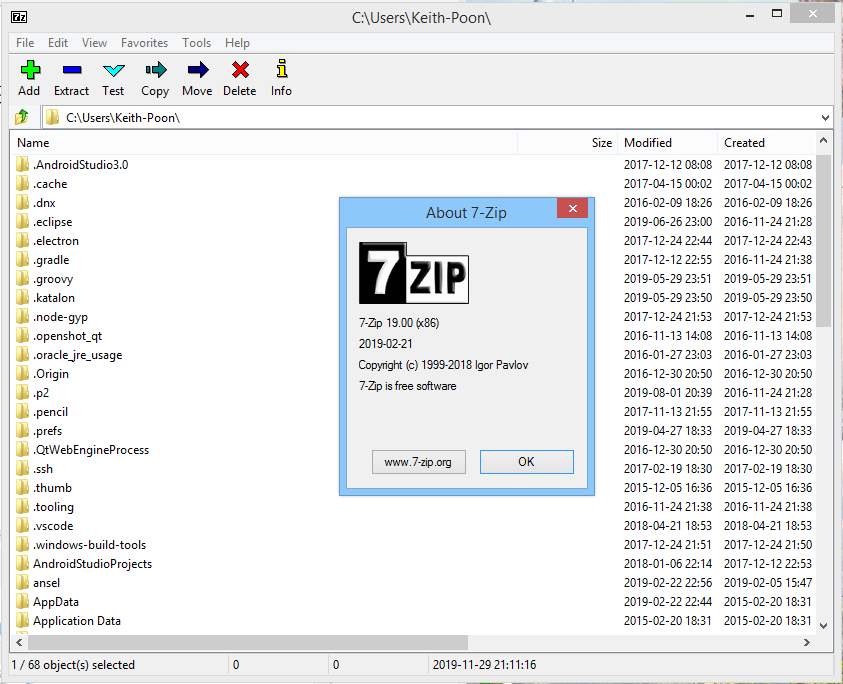Screen dimensions: 843x684
Task: Dismiss About dialog with OK
Action: click(x=526, y=462)
